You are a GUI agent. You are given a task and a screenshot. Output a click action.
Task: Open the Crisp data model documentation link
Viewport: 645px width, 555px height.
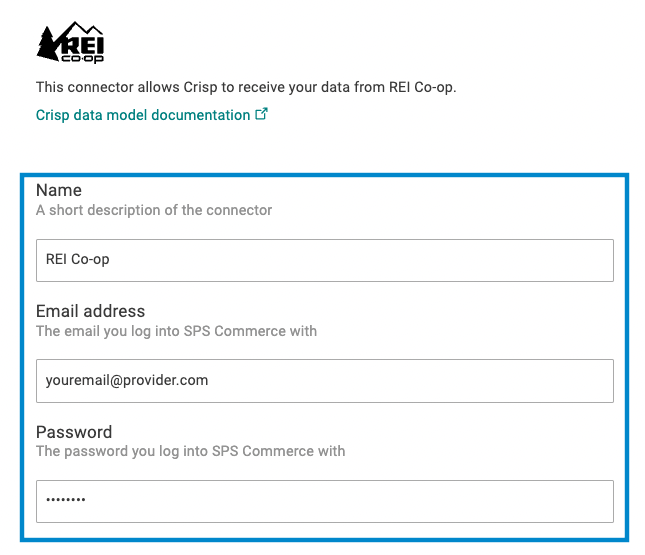[152, 115]
